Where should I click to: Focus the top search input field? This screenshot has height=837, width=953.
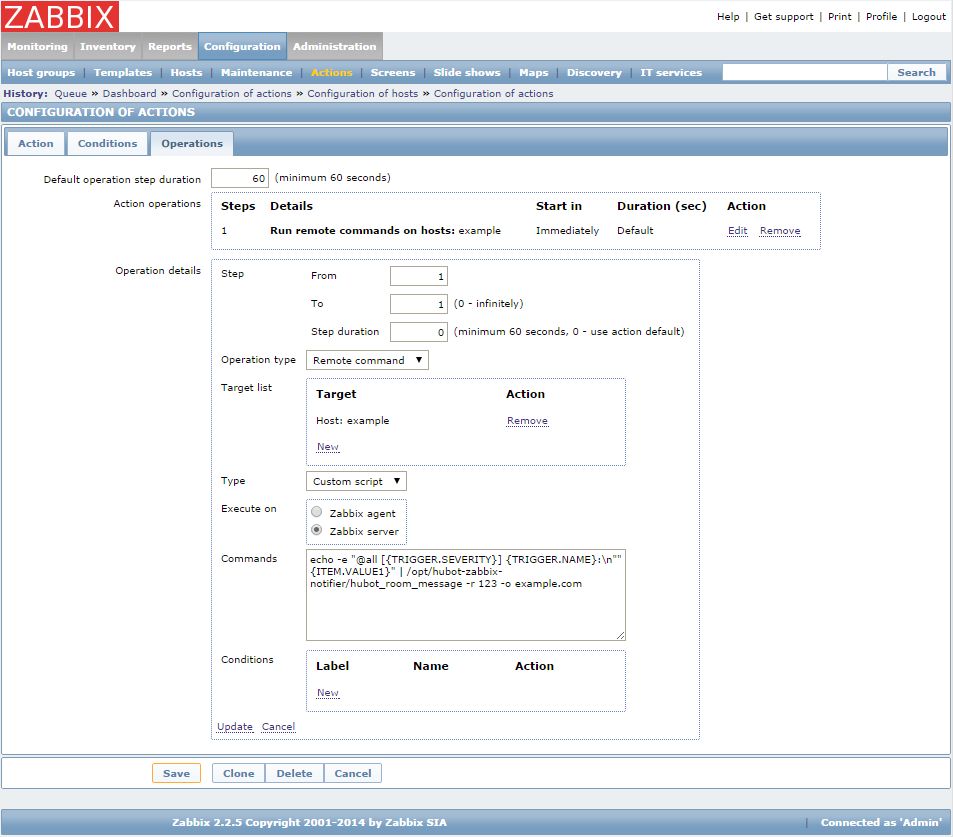[x=805, y=72]
